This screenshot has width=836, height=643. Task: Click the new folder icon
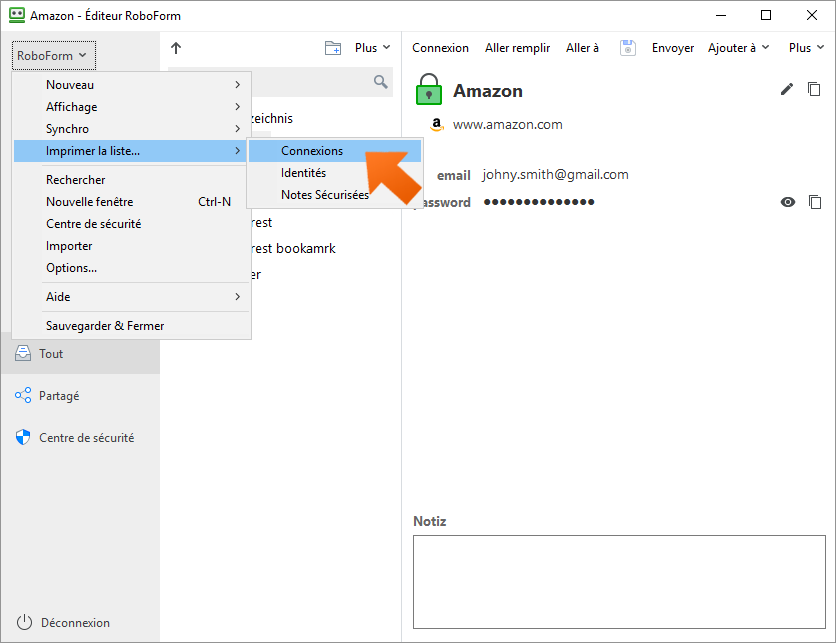pos(333,48)
